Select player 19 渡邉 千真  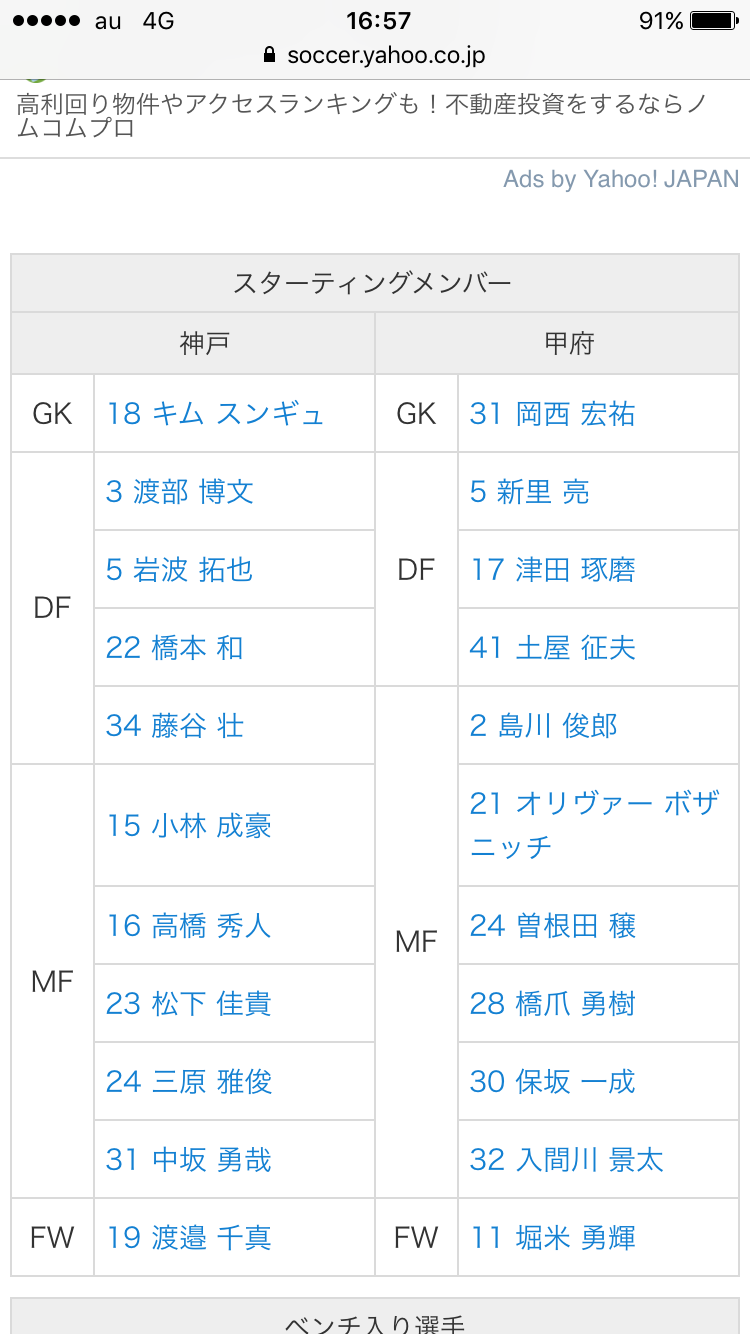point(189,1237)
